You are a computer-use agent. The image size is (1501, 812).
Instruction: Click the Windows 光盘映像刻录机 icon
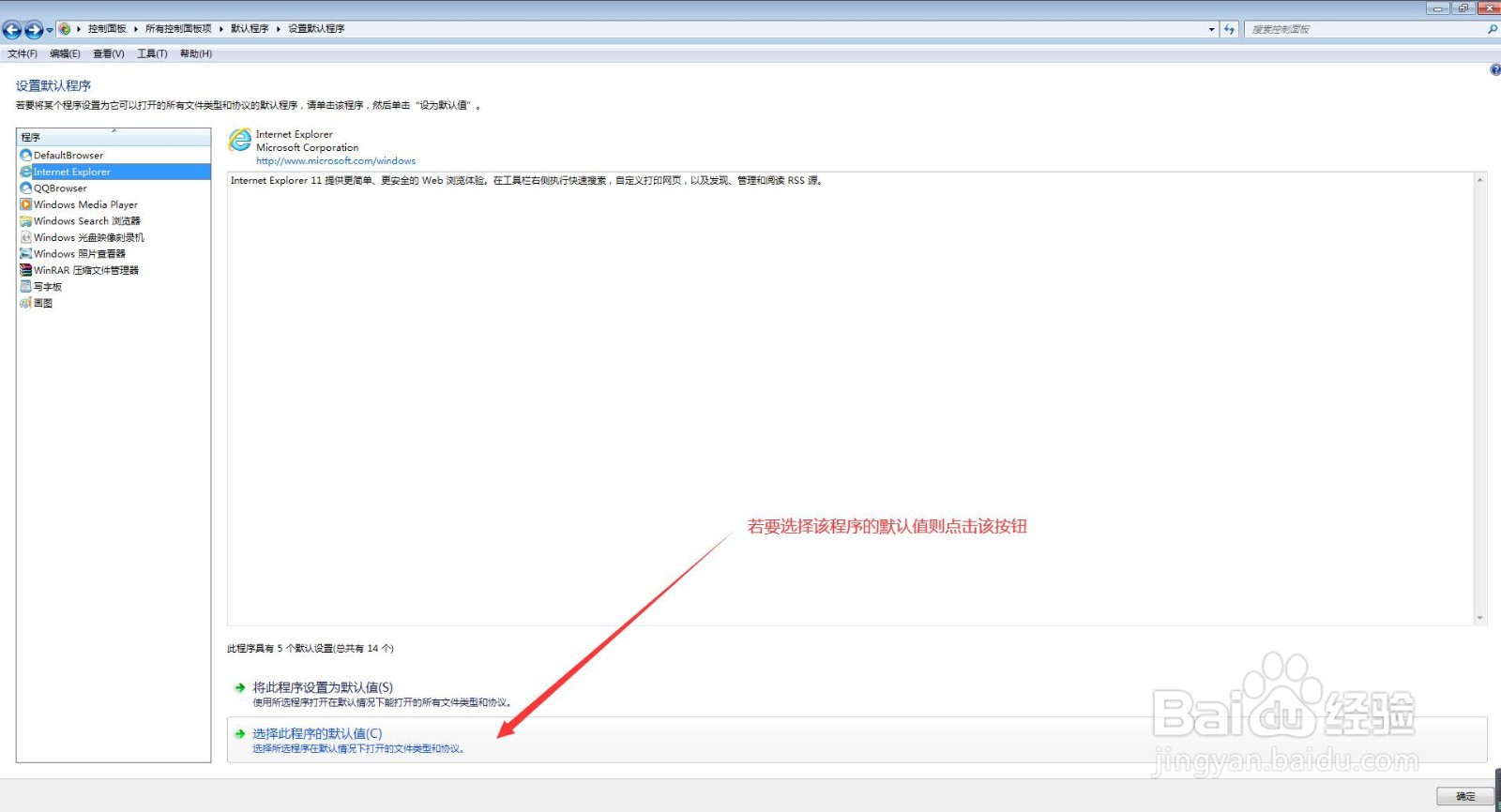point(26,237)
